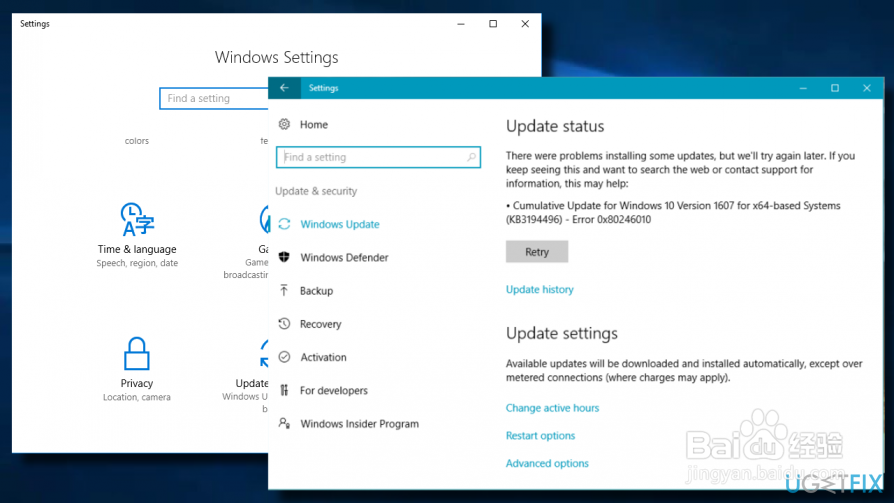The height and width of the screenshot is (504, 894).
Task: Open Restart options link
Action: tap(541, 436)
